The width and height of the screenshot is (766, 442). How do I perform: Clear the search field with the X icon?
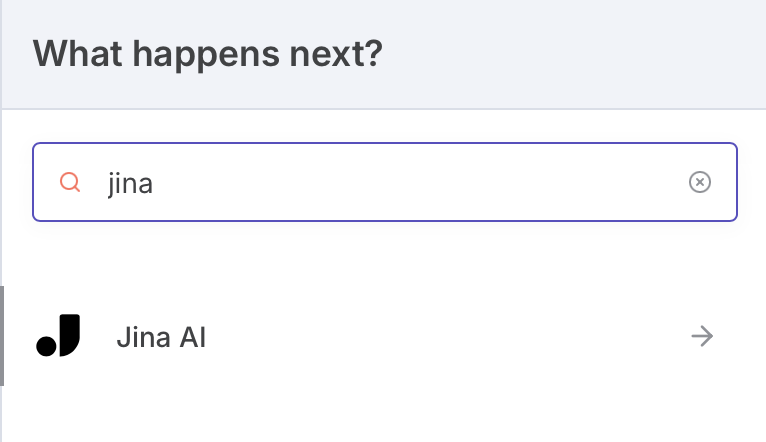click(700, 182)
